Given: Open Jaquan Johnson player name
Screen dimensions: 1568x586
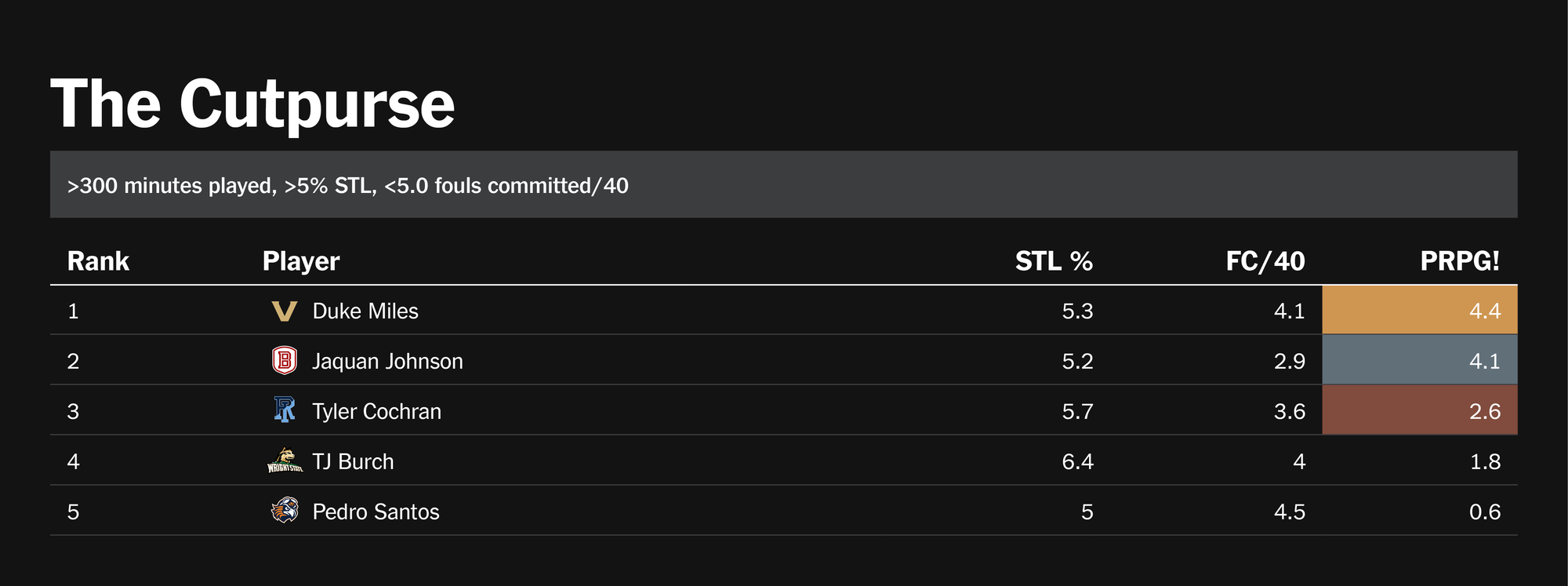Looking at the screenshot, I should click(x=387, y=362).
